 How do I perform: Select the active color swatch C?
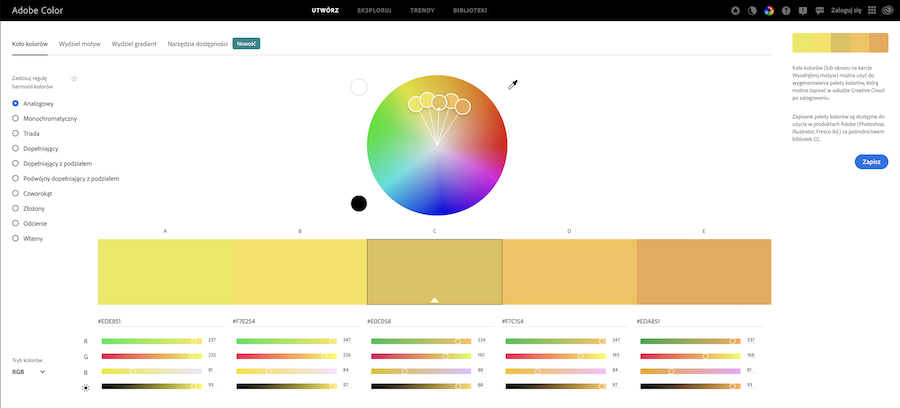coord(435,272)
